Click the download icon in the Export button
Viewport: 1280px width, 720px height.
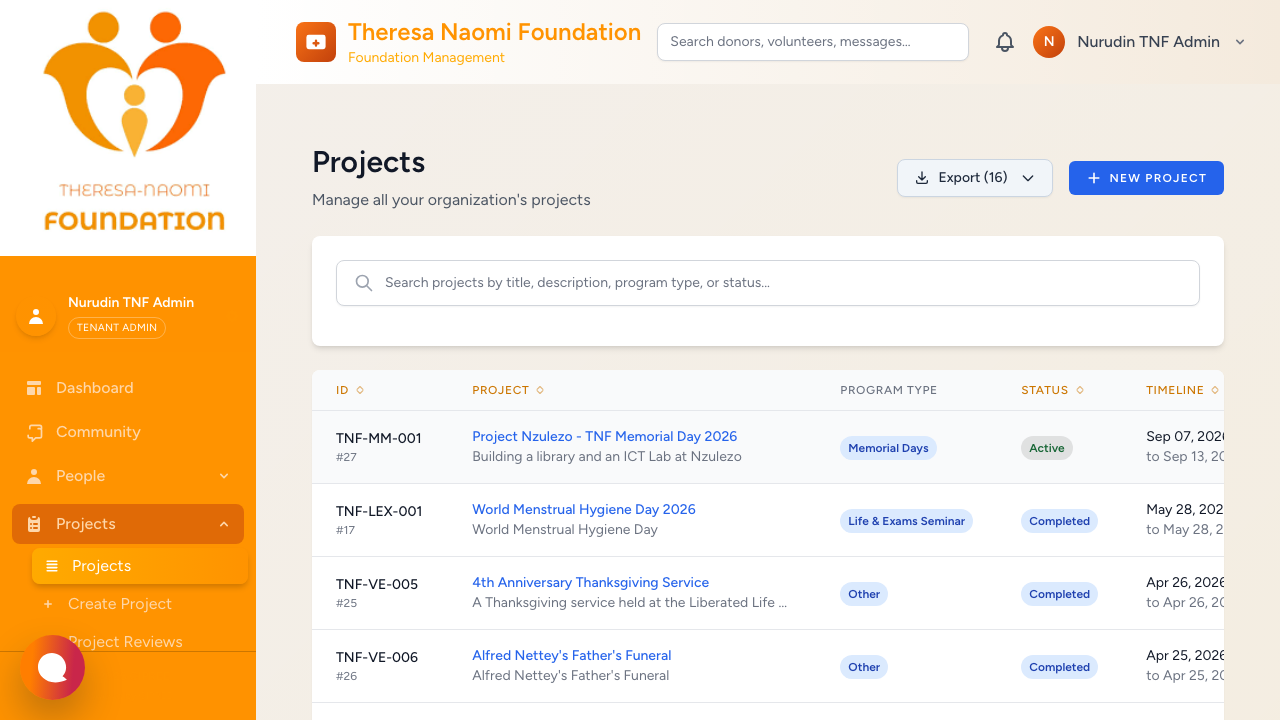(x=922, y=178)
